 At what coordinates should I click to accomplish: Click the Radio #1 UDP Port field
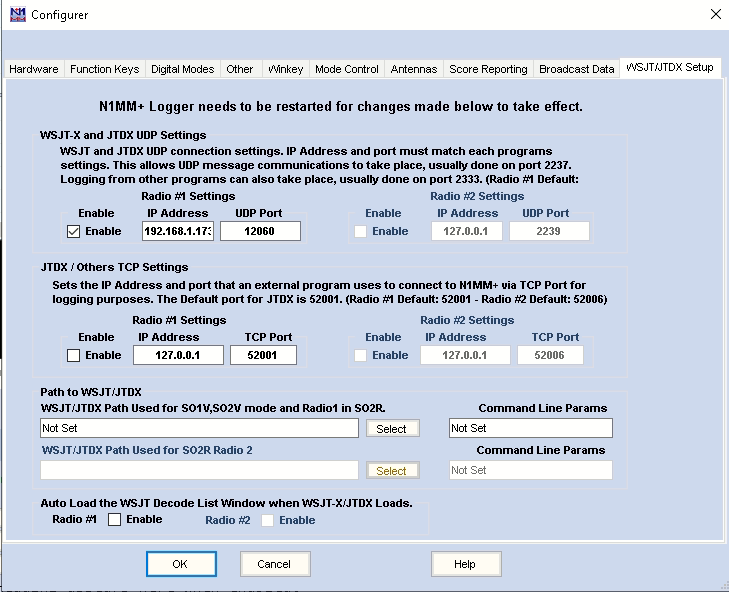[259, 231]
